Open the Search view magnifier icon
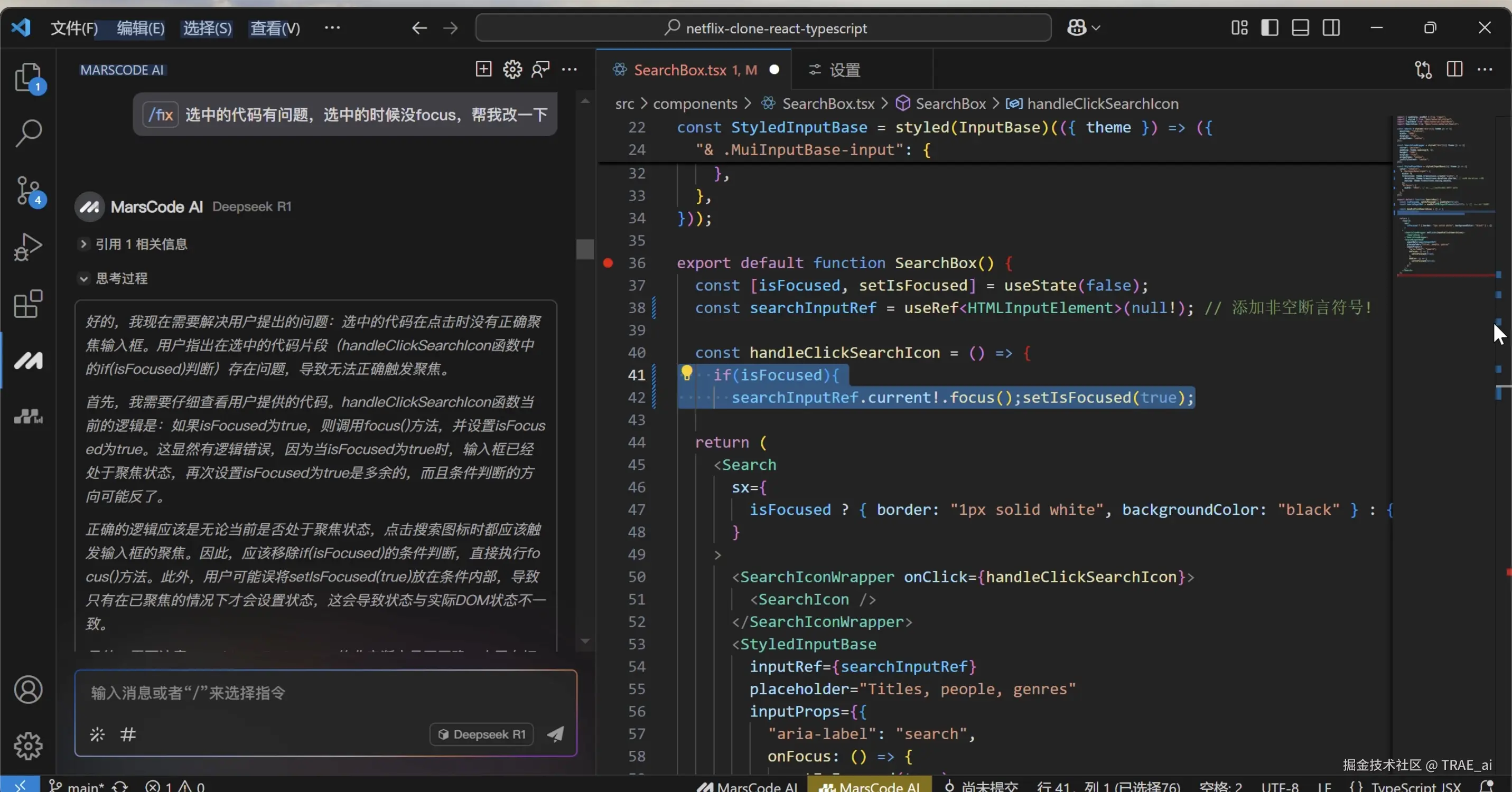The image size is (1512, 792). coord(28,133)
